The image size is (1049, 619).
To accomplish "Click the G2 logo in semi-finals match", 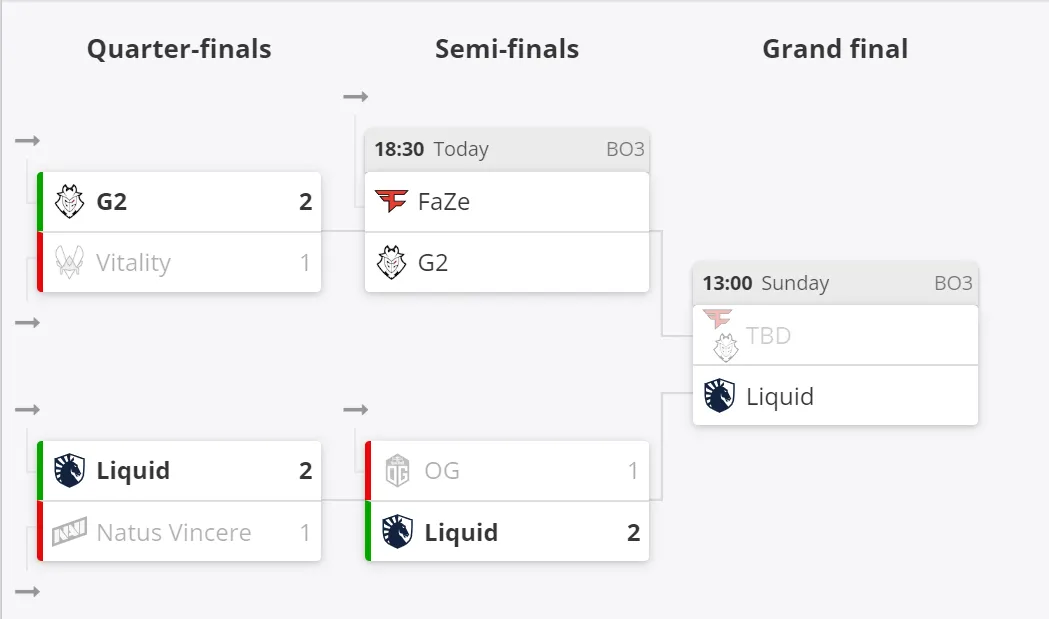I will (x=391, y=262).
